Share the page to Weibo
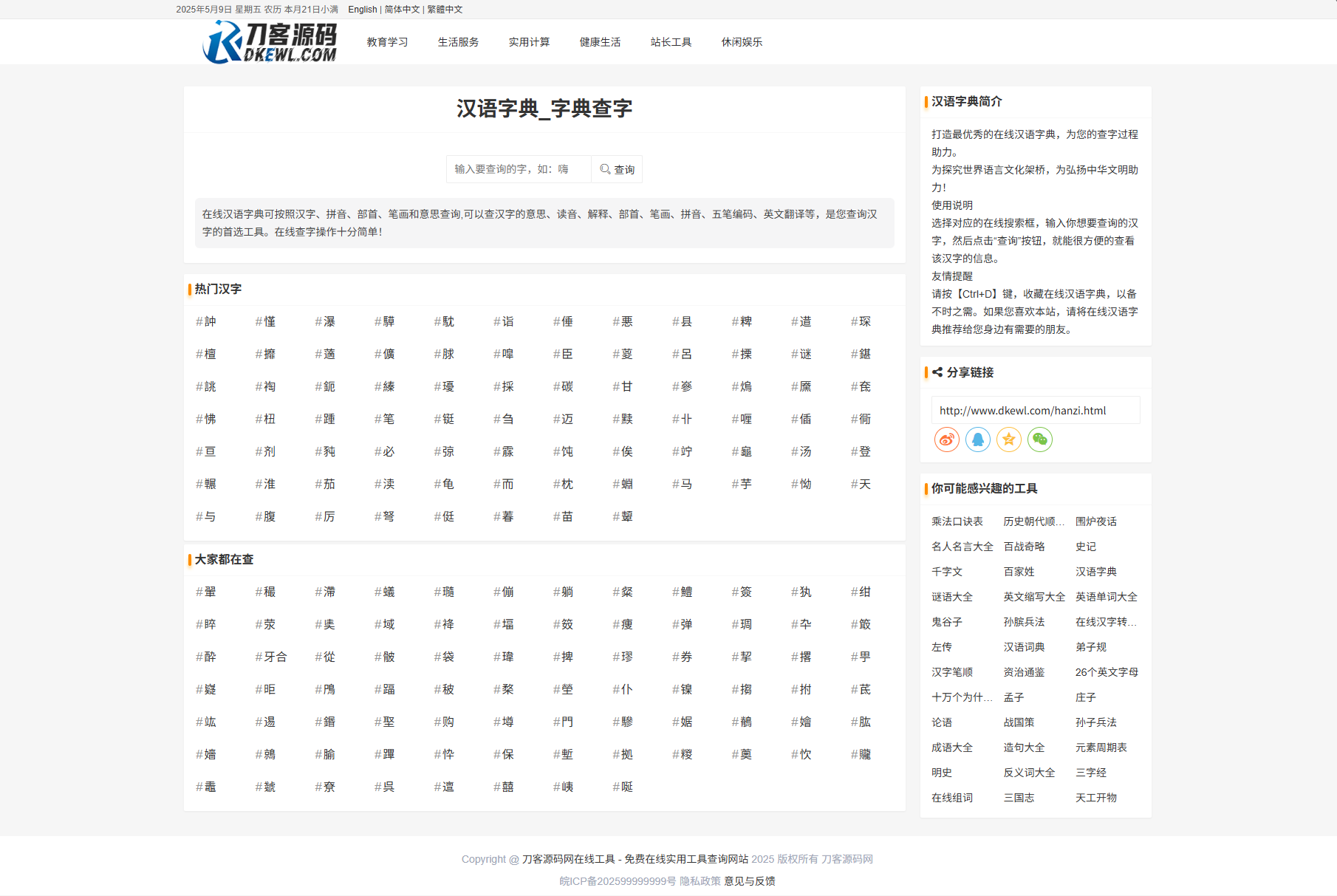Viewport: 1337px width, 896px height. click(946, 440)
